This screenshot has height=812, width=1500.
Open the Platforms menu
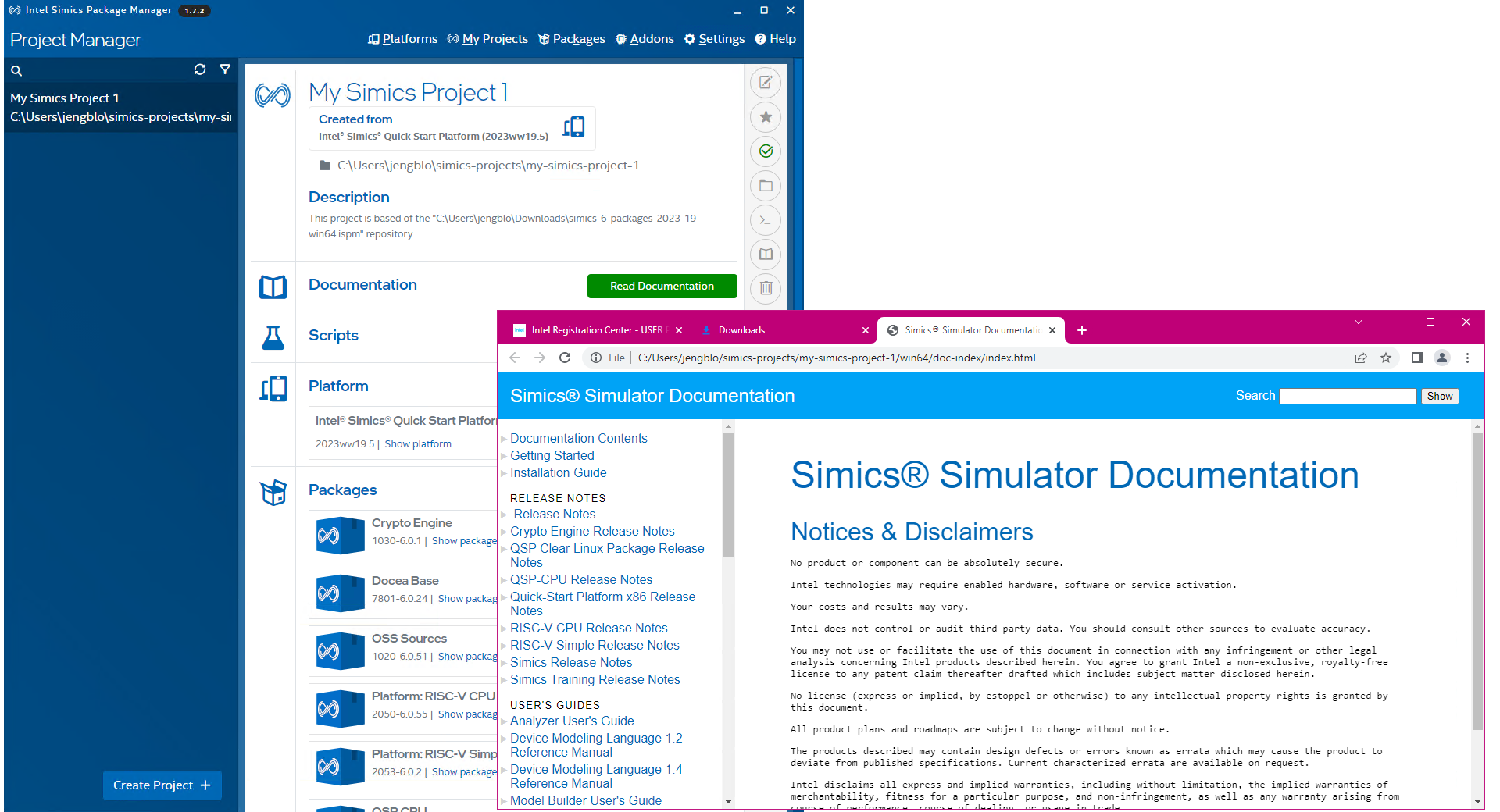[402, 39]
